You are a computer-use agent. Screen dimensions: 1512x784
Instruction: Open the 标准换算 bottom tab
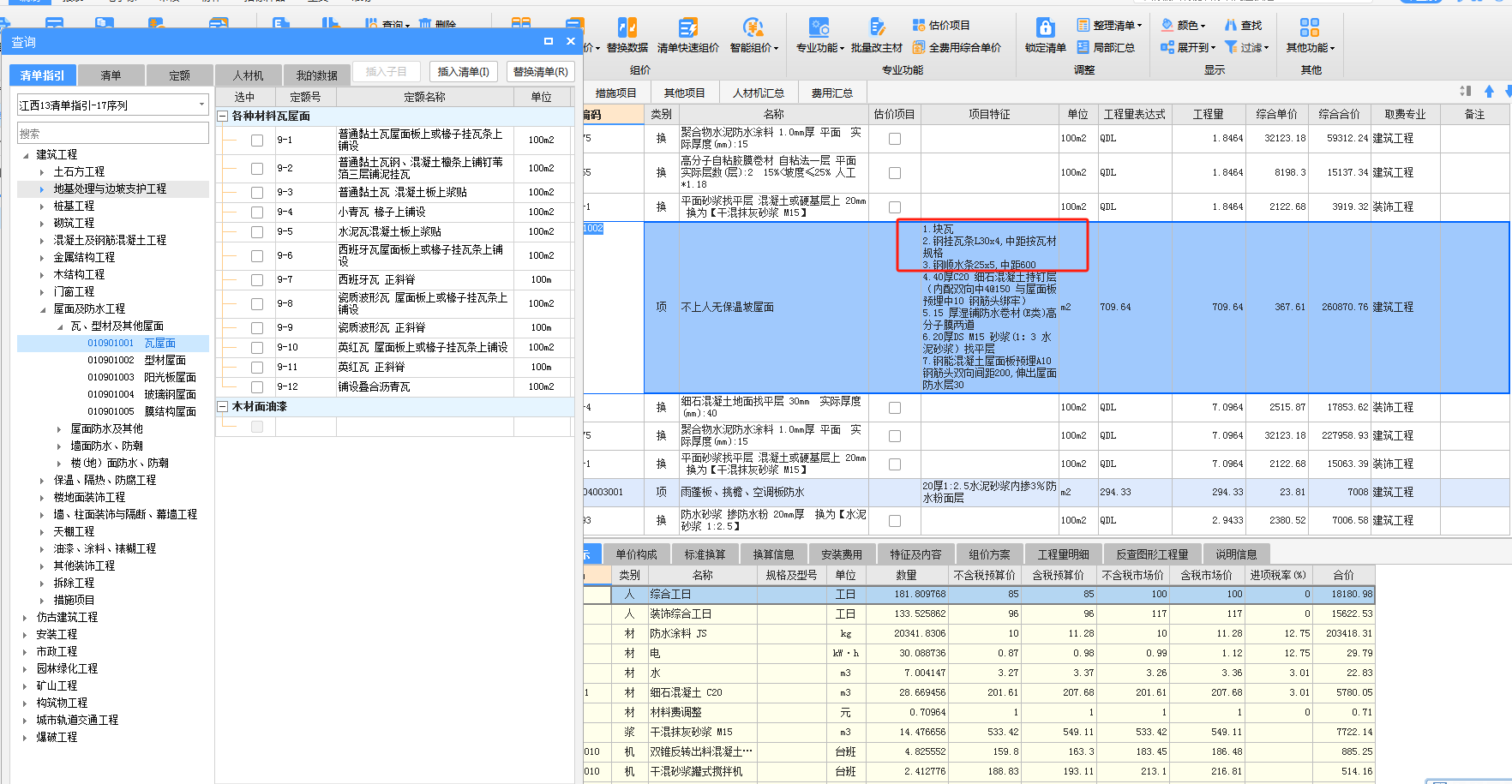click(705, 554)
